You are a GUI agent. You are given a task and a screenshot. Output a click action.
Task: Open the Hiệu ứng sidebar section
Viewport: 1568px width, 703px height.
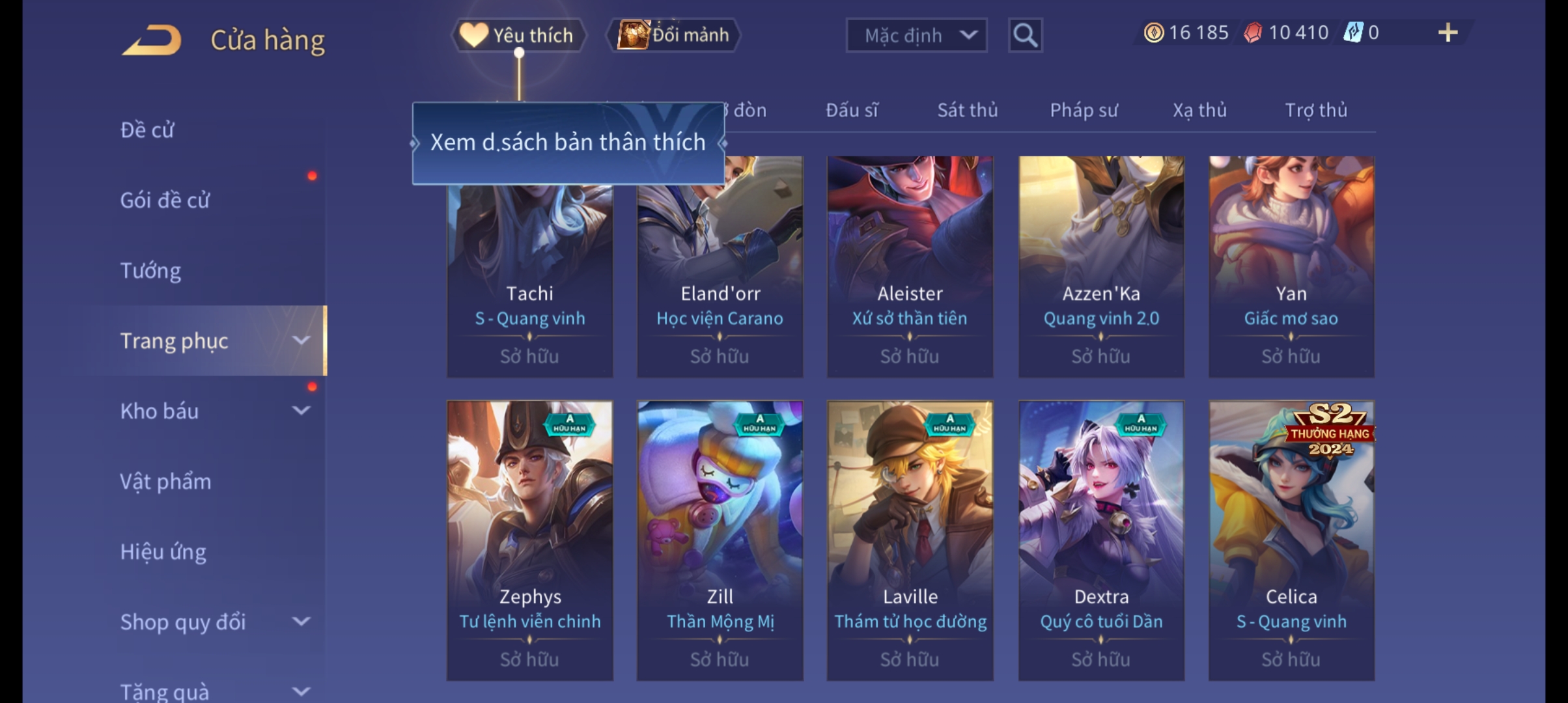(163, 551)
